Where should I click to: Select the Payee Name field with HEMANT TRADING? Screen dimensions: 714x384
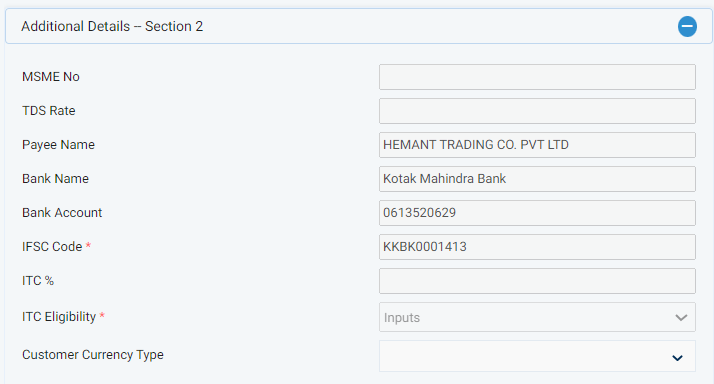click(537, 145)
